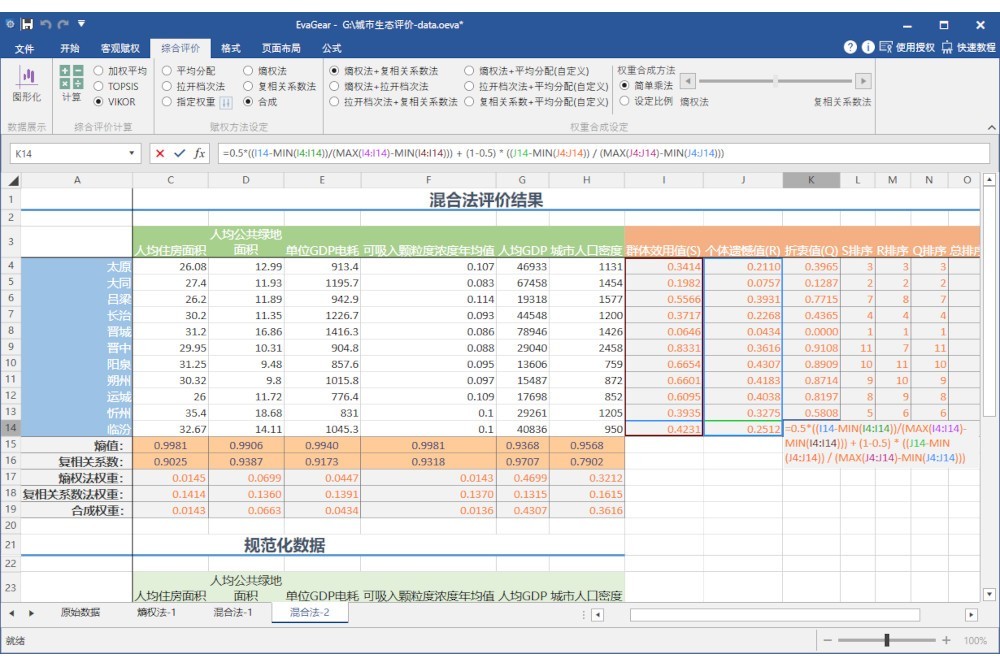
Task: Expand the quick access toolbar dropdown arrow
Action: [x=82, y=23]
